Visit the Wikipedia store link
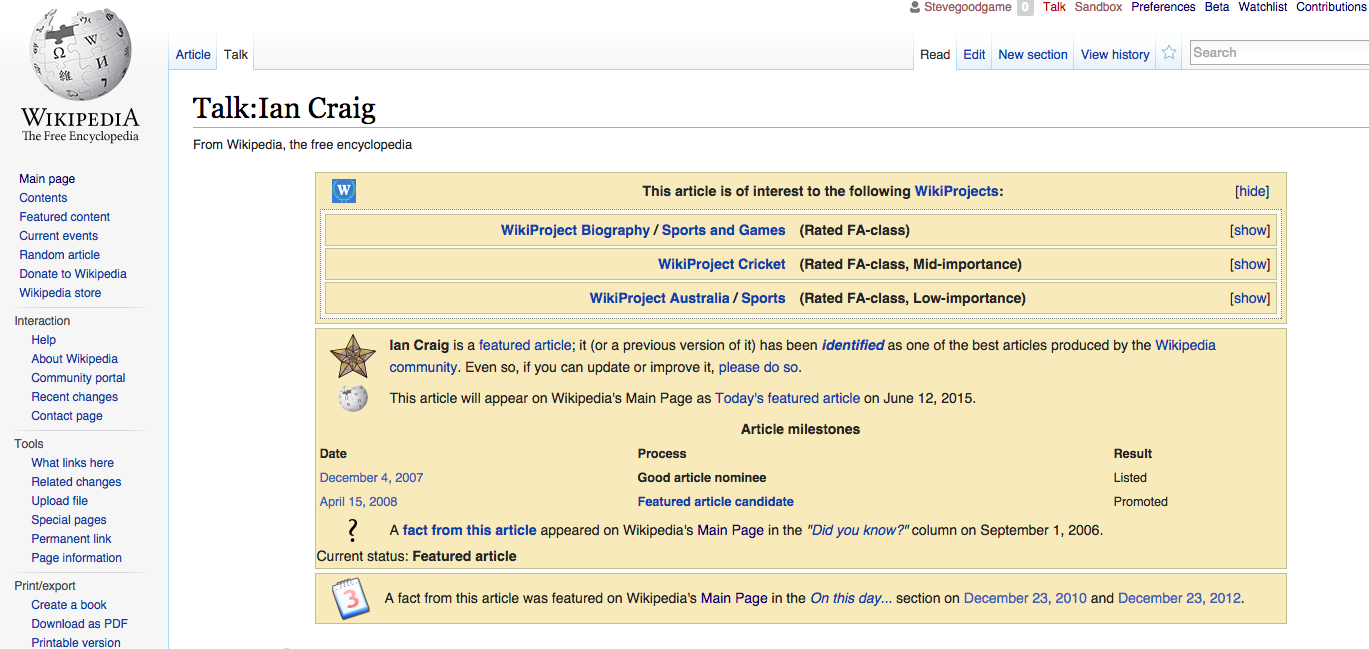This screenshot has height=649, width=1369. click(x=60, y=293)
